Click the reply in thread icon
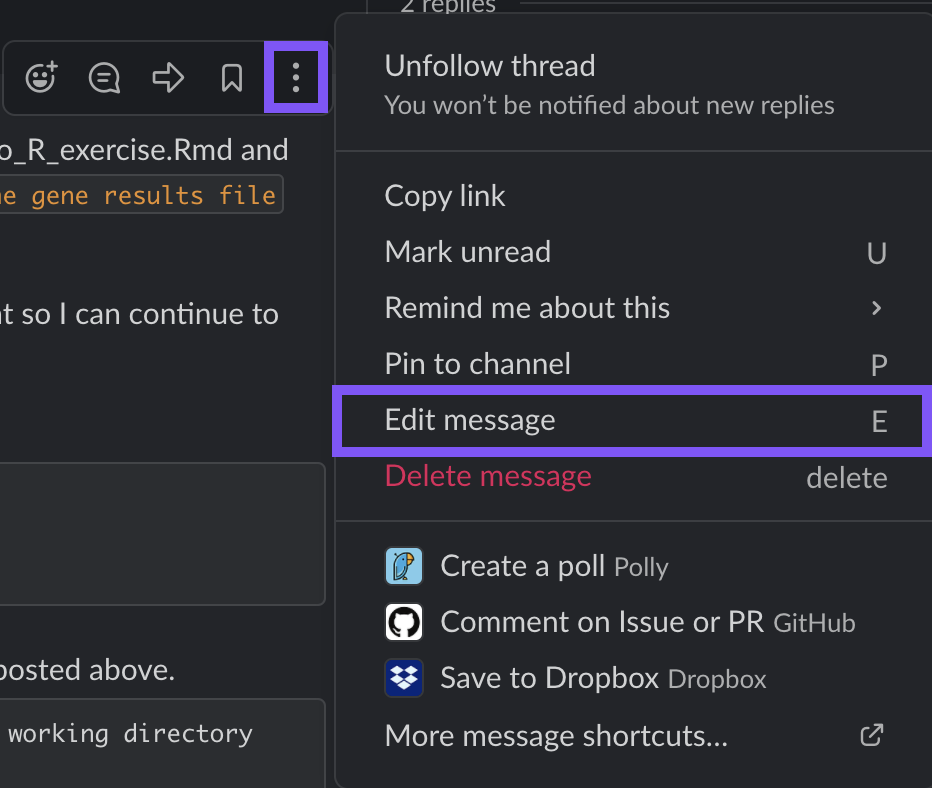Screen dimensions: 932x788 coord(104,78)
